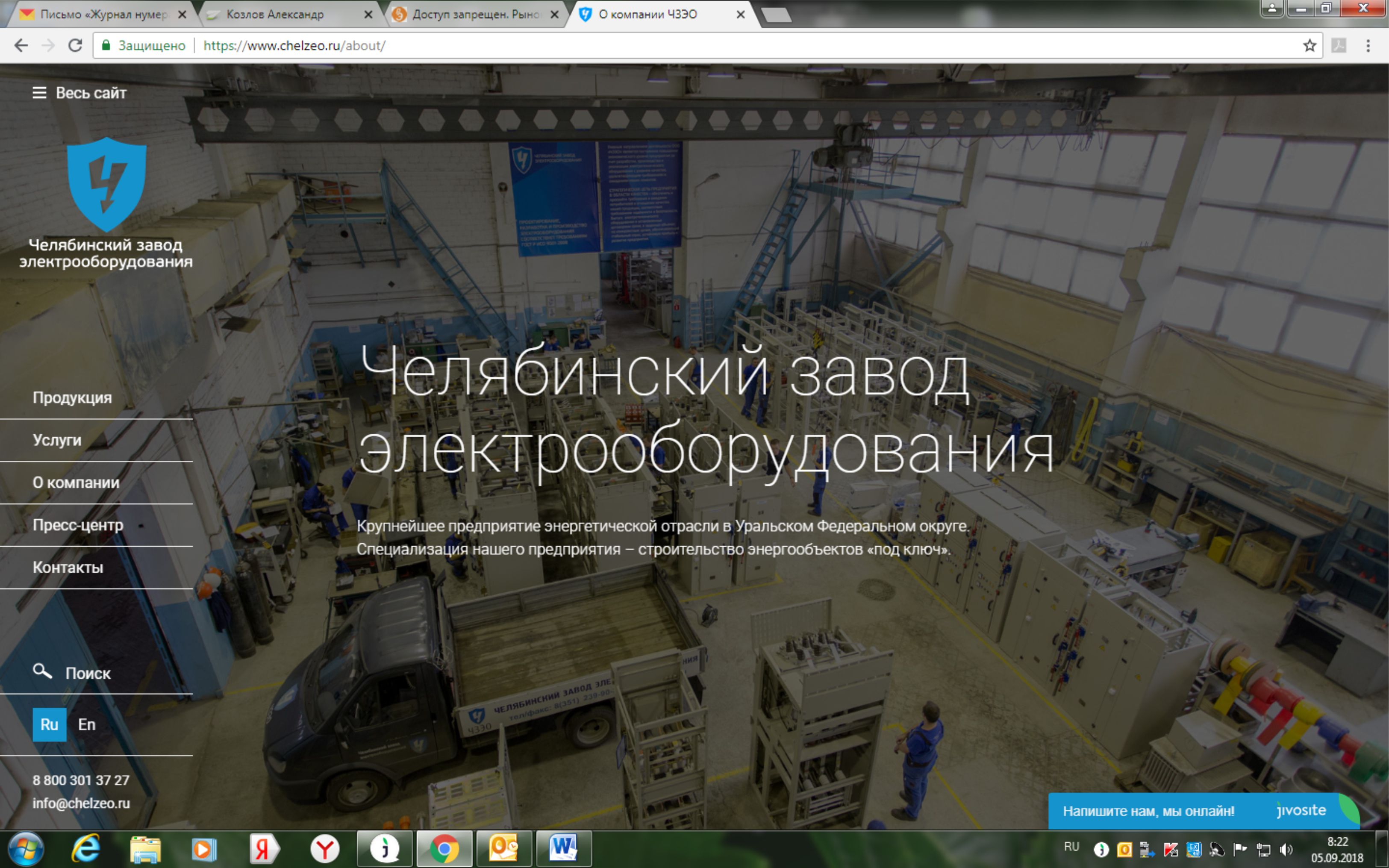Open Chrome's three-dot menu
Image resolution: width=1389 pixels, height=868 pixels.
pos(1368,45)
